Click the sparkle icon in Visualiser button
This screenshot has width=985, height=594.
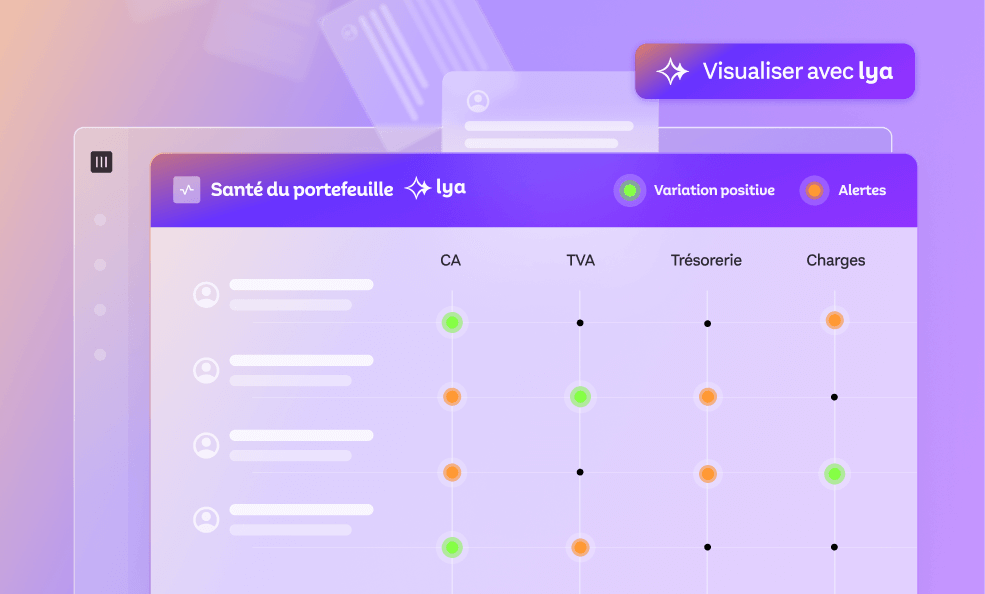click(x=672, y=71)
